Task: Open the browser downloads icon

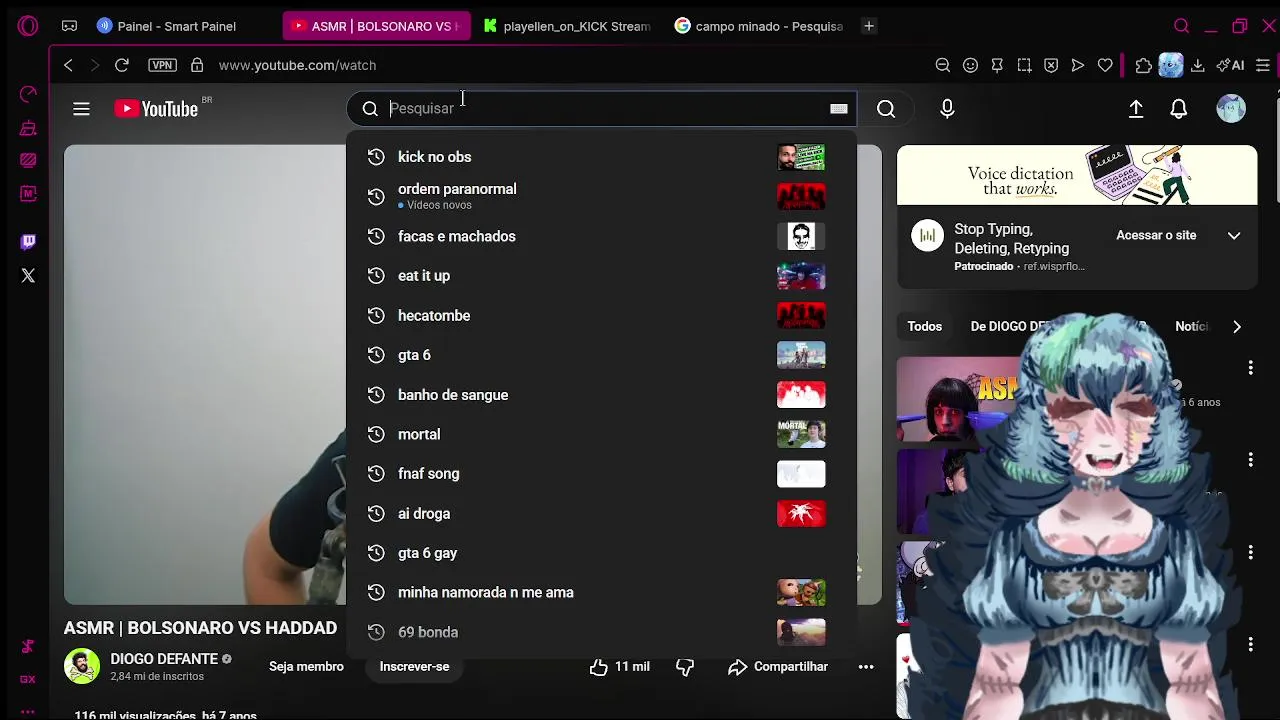Action: coord(1197,65)
